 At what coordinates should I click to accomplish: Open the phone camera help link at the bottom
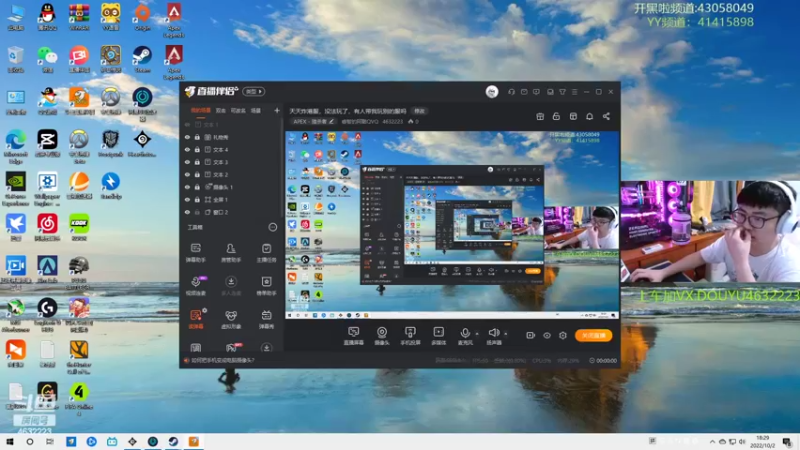click(x=222, y=360)
